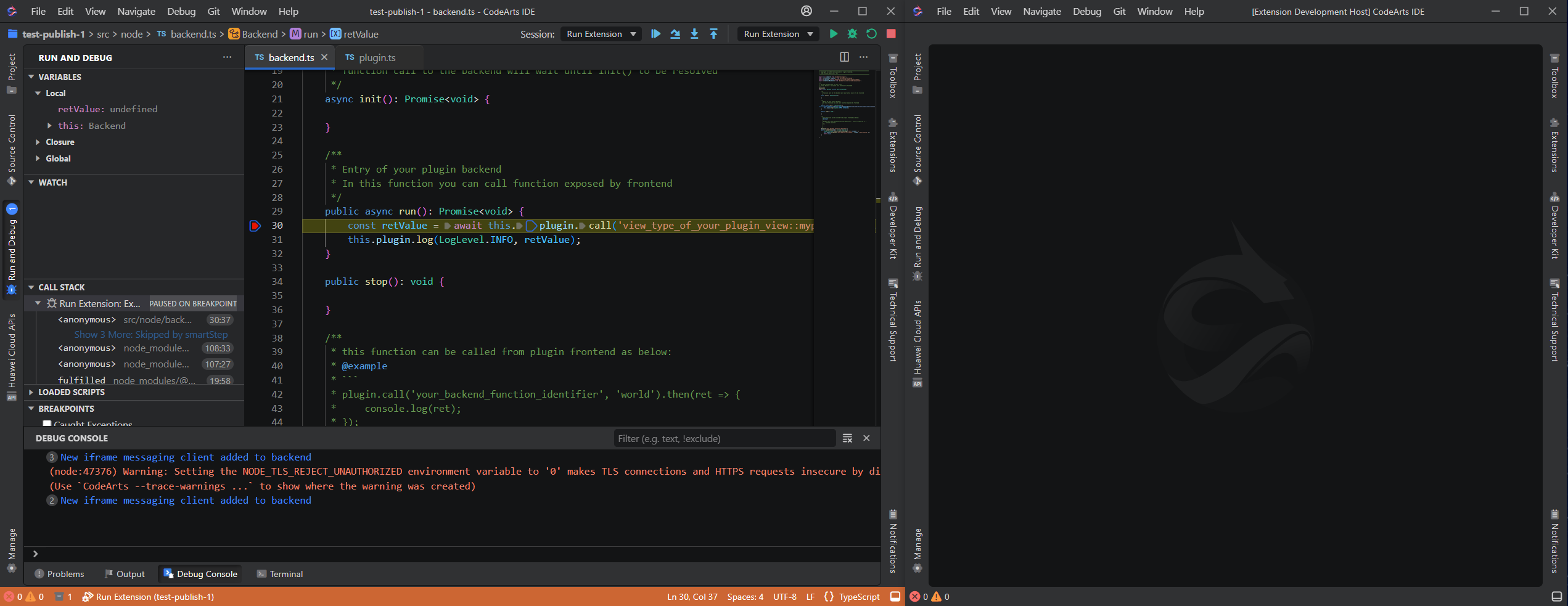Screen dimensions: 1568x606
Task: Click Show 3 More skipped frames link
Action: (150, 334)
